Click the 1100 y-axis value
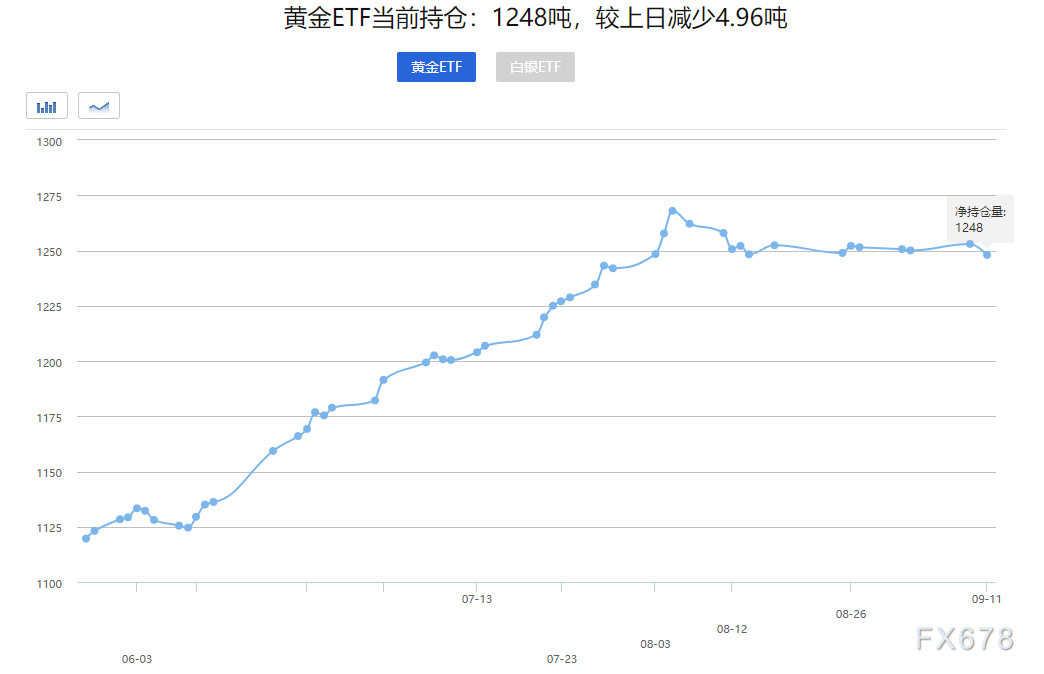 49,584
